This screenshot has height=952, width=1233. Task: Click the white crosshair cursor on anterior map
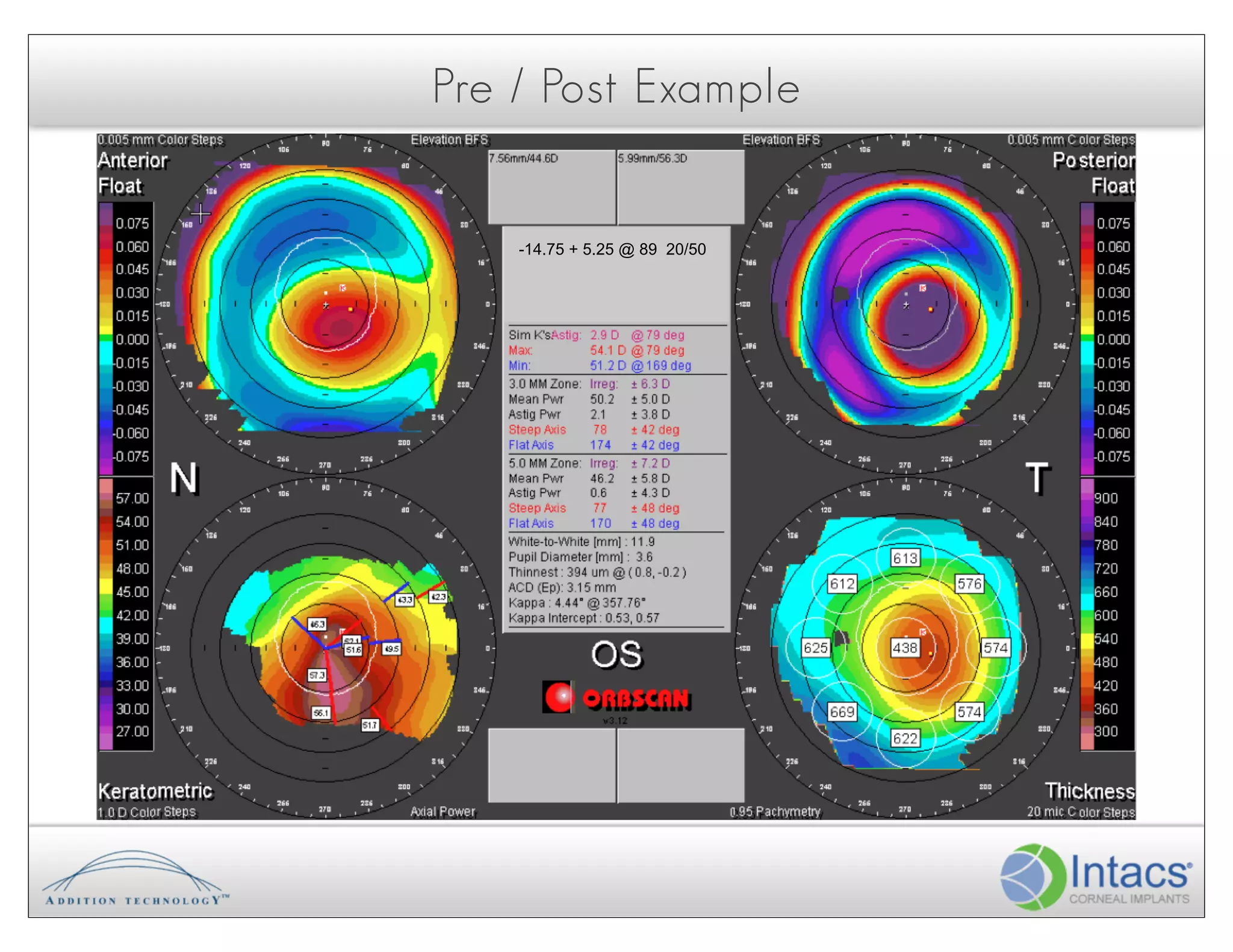click(200, 213)
